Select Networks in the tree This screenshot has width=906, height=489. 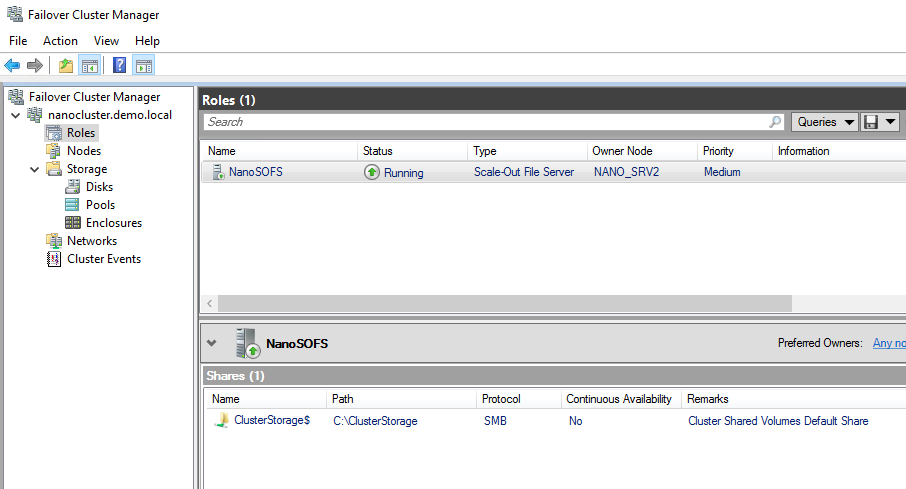[x=92, y=240]
